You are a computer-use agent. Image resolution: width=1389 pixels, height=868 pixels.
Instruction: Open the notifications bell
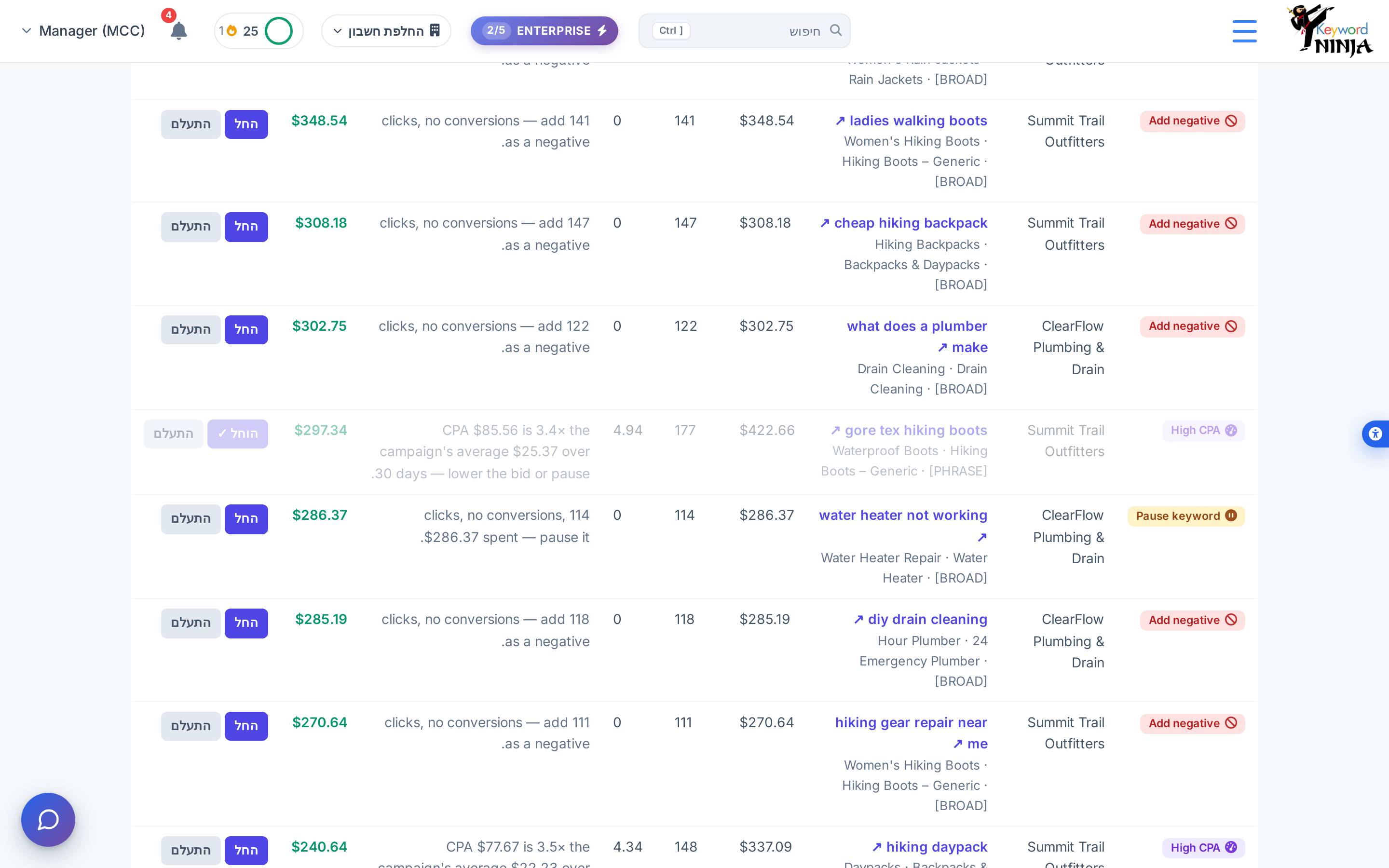point(178,30)
